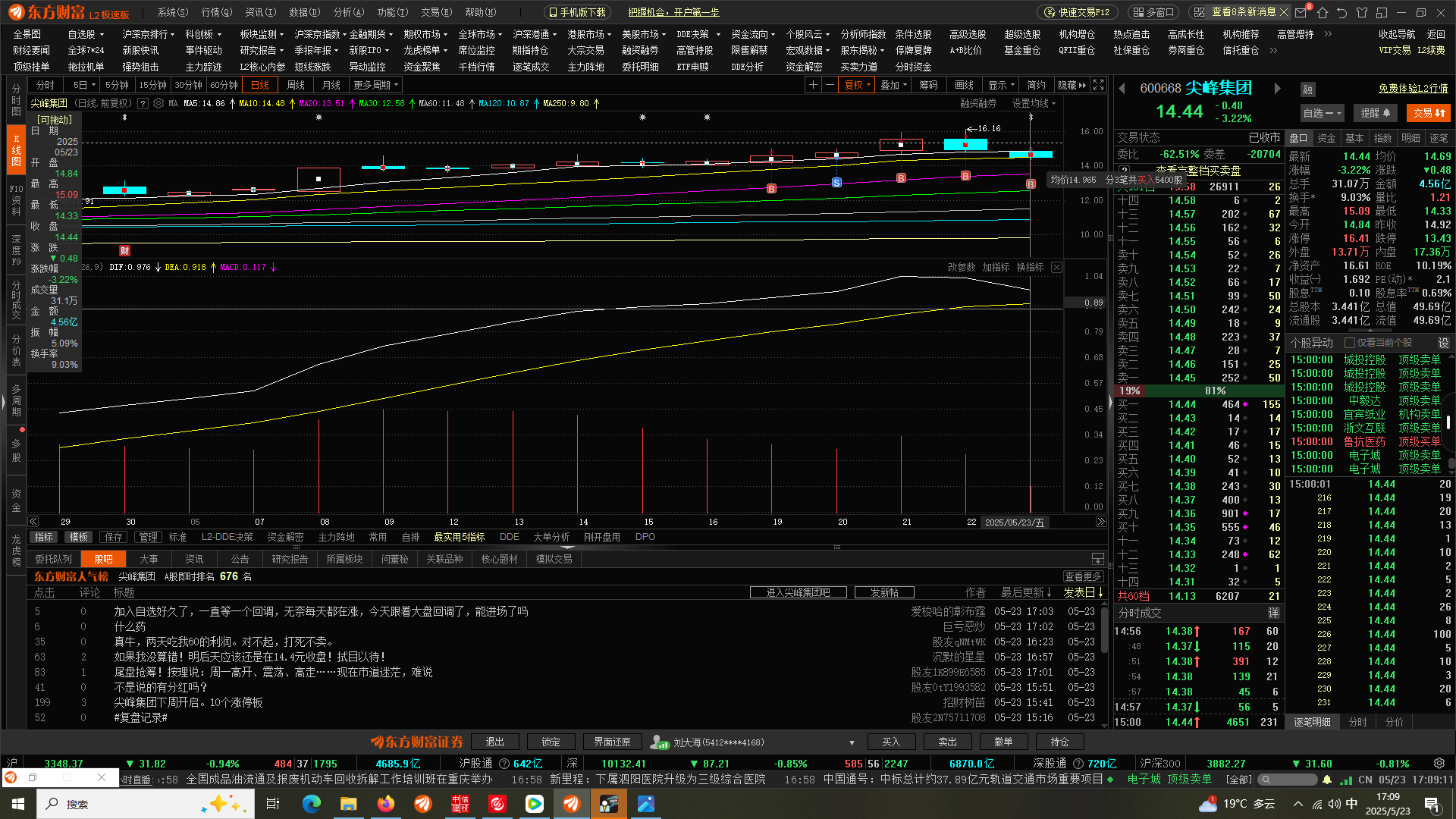Click the orange 交易 trade button
The width and height of the screenshot is (1456, 819).
pos(1429,113)
